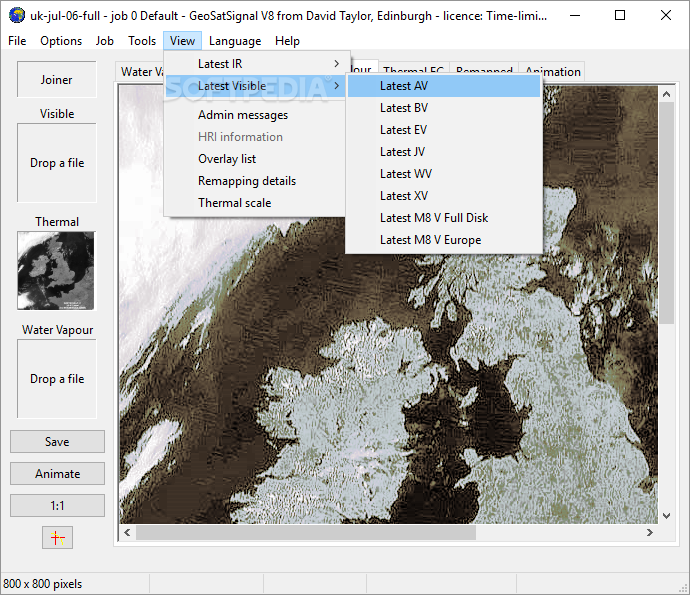Open the Language menu
This screenshot has width=690, height=595.
point(235,41)
